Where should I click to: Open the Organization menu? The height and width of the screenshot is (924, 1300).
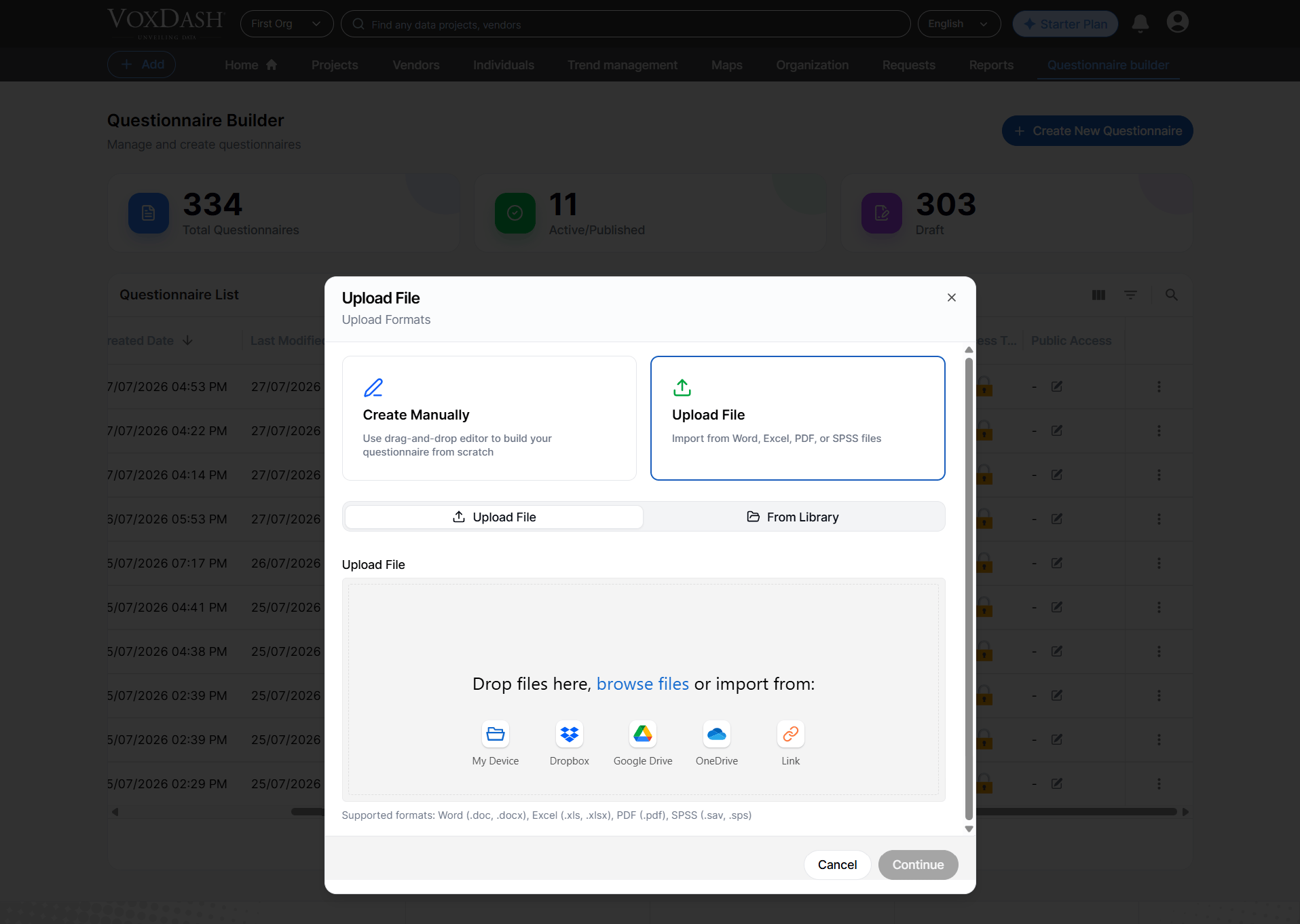(812, 64)
